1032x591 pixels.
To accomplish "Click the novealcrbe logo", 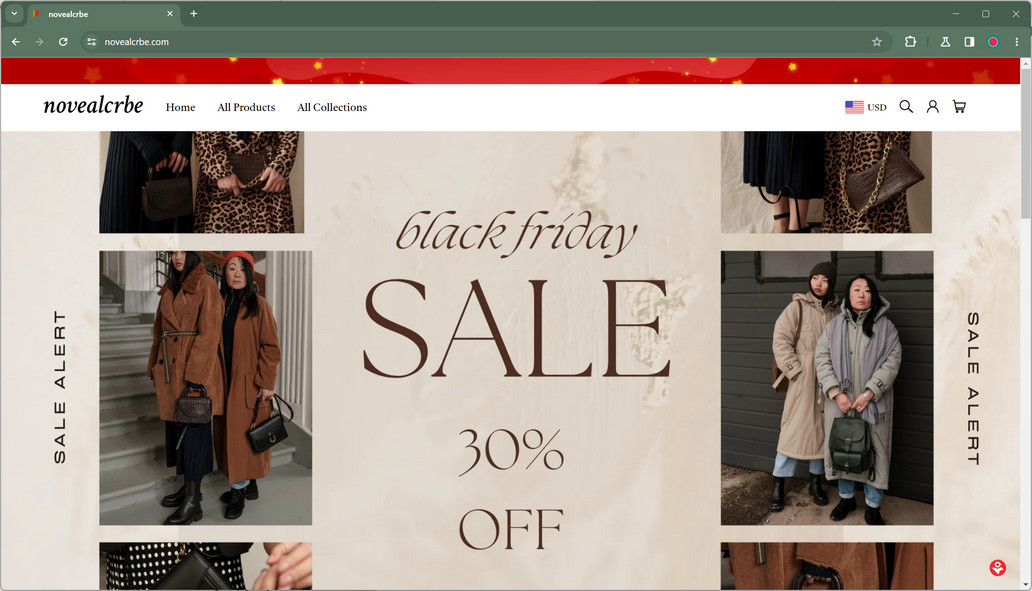I will (93, 105).
